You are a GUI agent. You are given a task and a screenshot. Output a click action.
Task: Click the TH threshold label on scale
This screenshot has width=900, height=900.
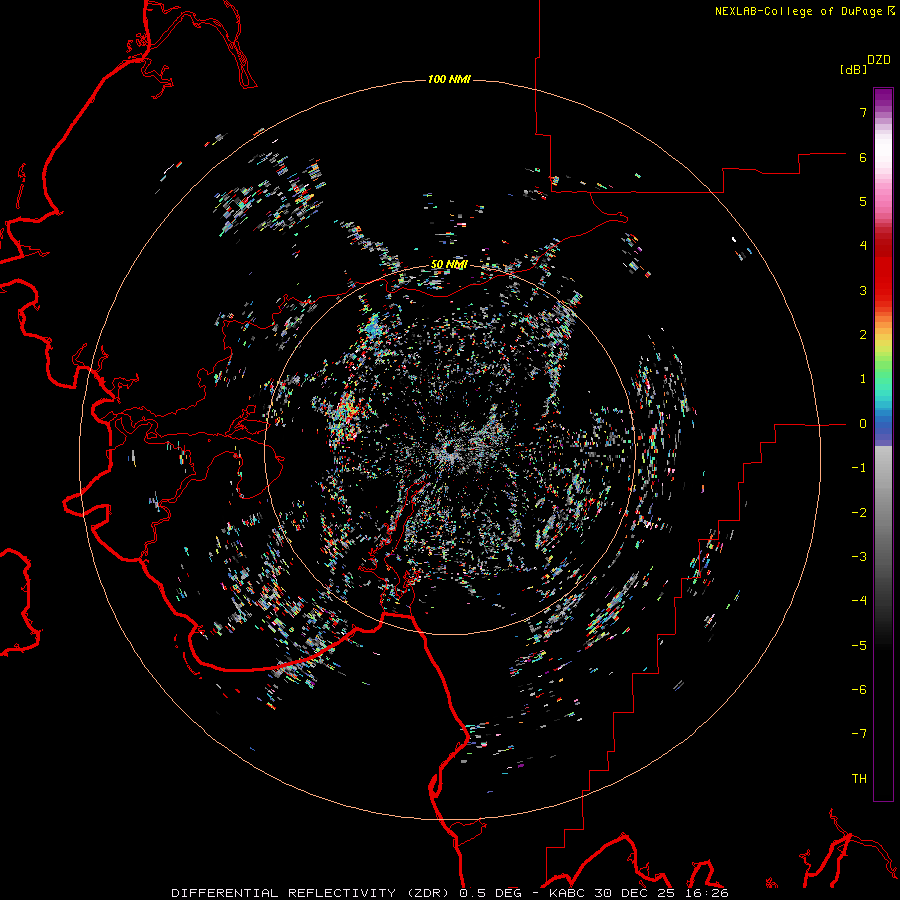tap(859, 779)
